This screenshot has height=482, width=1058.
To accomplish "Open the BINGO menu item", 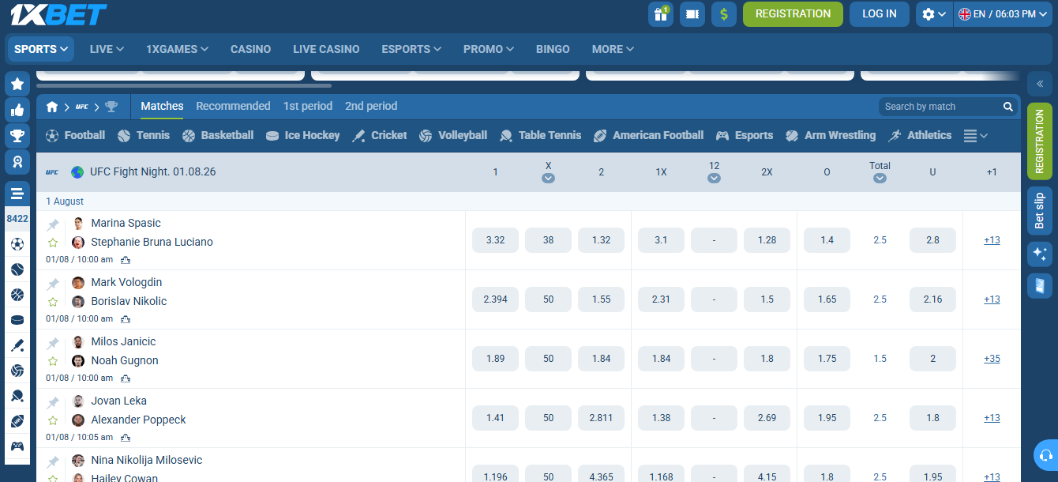I will pyautogui.click(x=553, y=49).
